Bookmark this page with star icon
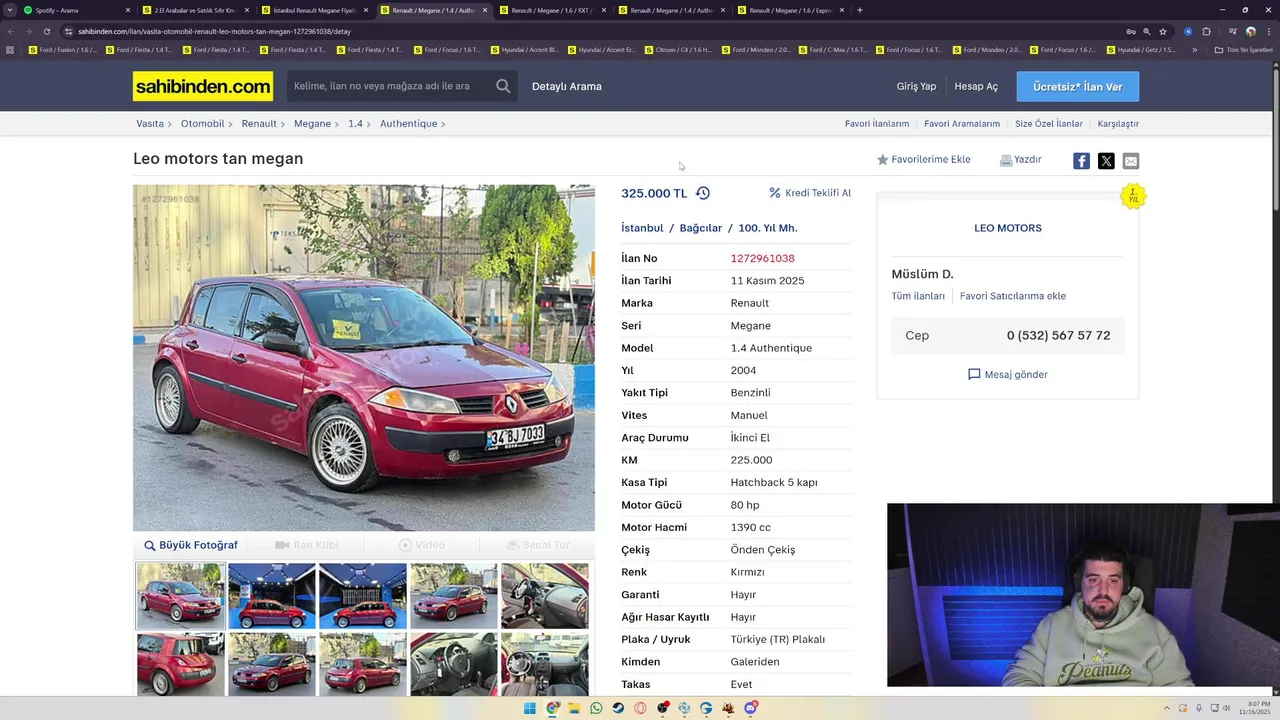Screen dimensions: 1280x720 click(x=1163, y=31)
